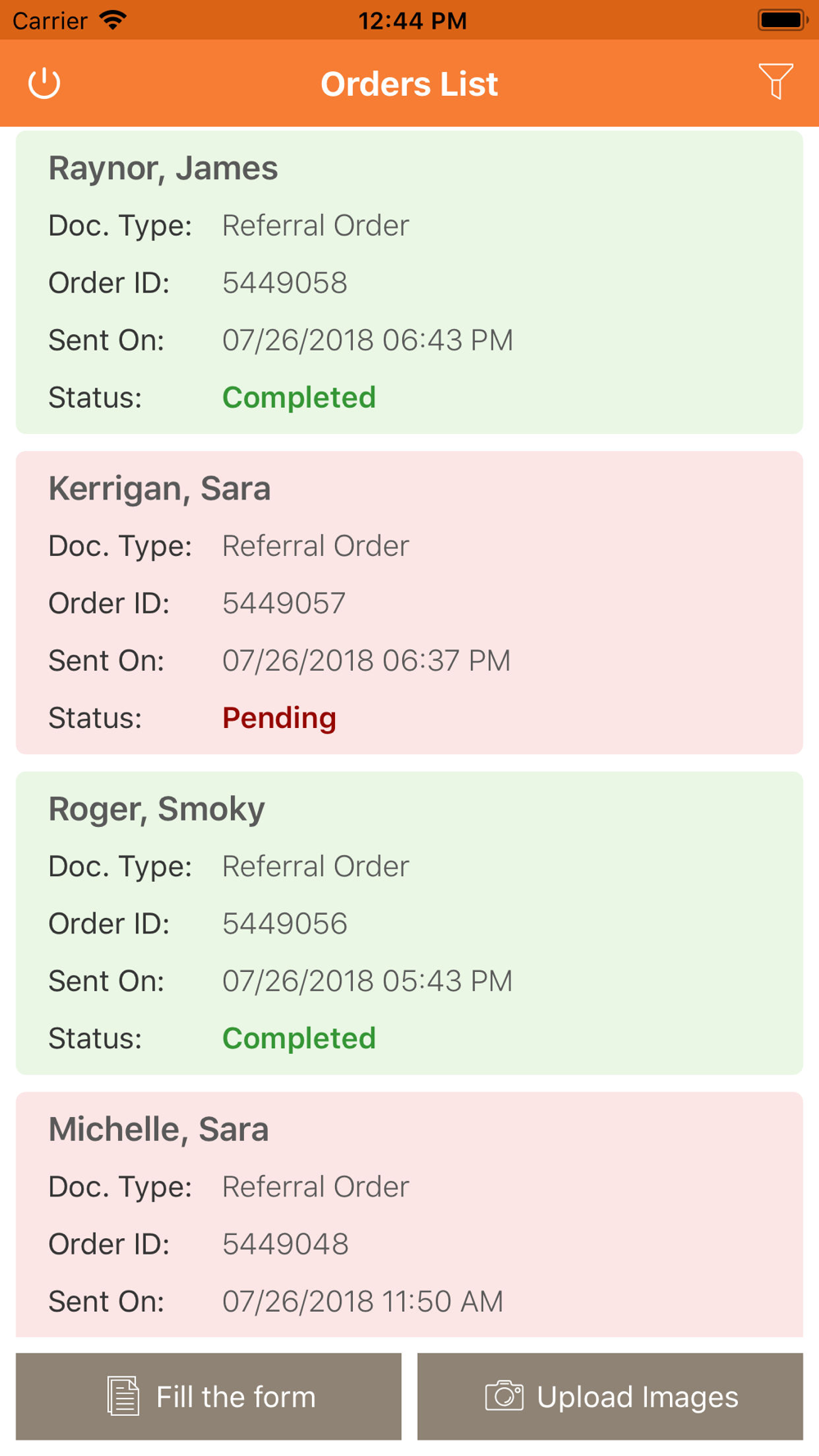Screen dimensions: 819x1456
Task: Open the Roger, Smoky order card
Action: [x=409, y=922]
